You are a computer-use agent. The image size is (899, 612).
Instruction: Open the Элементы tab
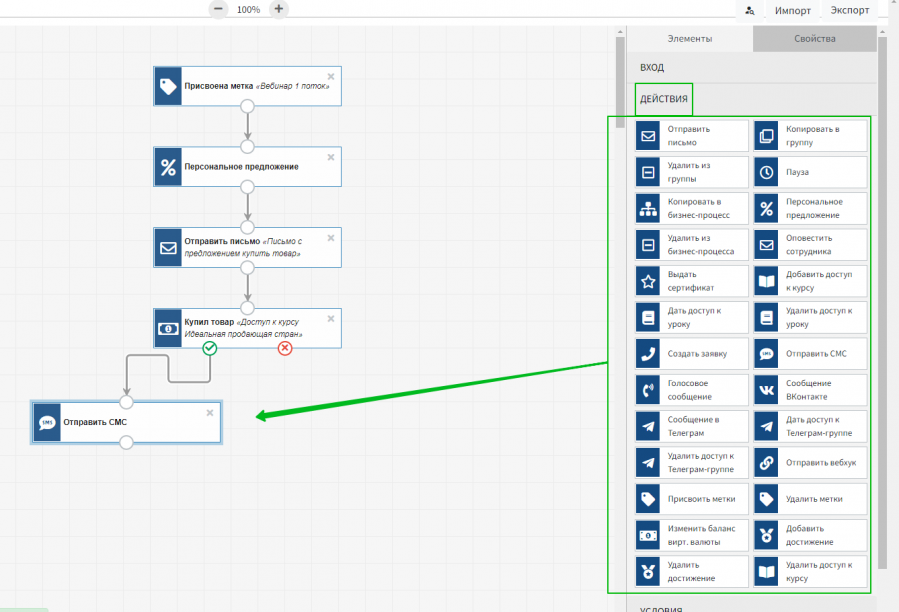pyautogui.click(x=690, y=39)
